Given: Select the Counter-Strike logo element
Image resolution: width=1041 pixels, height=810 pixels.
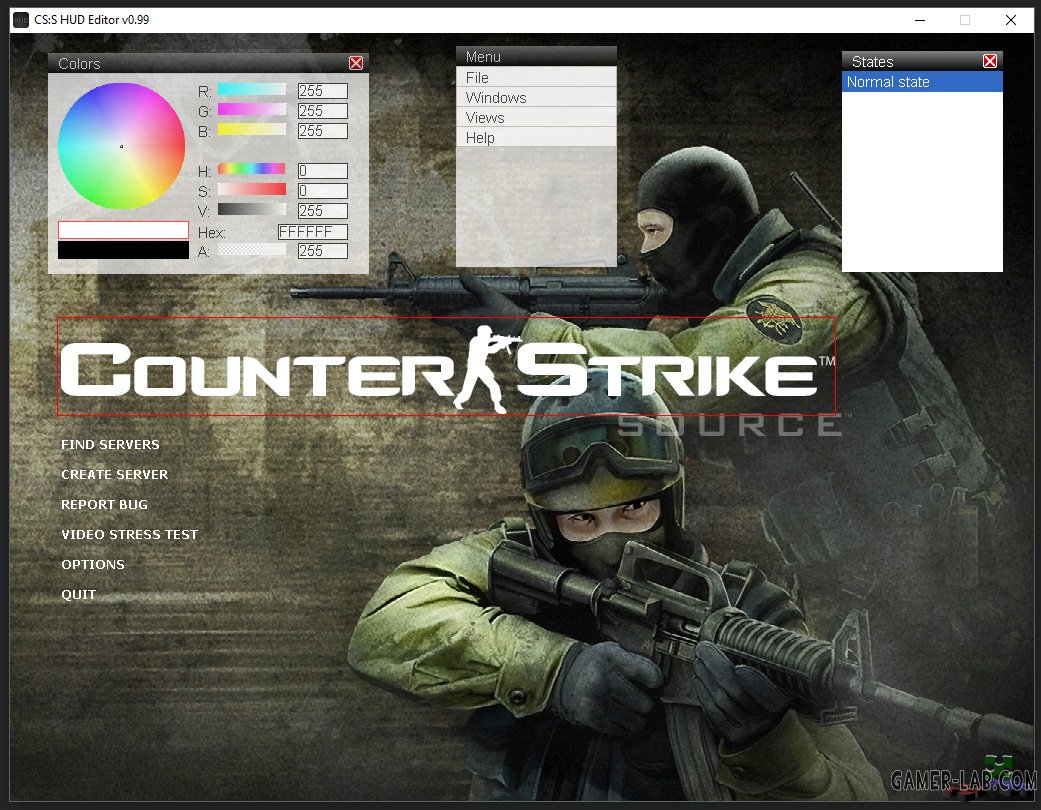Looking at the screenshot, I should tap(446, 366).
